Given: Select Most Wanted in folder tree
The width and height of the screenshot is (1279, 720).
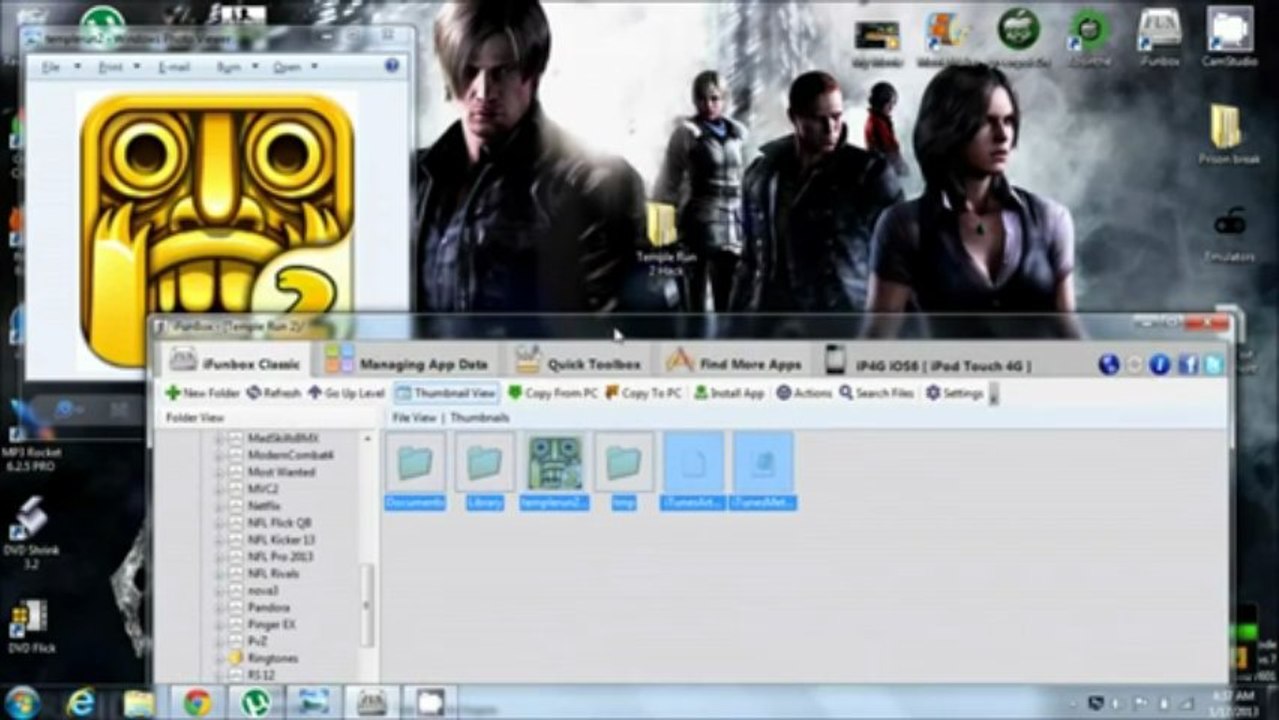Looking at the screenshot, I should point(280,472).
